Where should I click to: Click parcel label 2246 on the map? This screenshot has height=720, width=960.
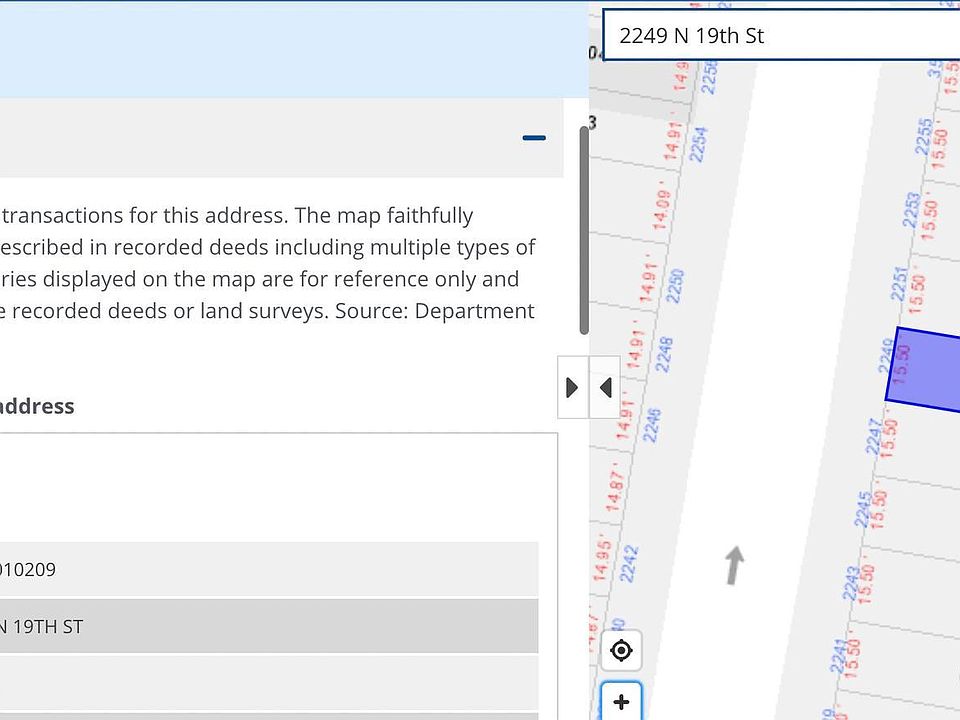(x=652, y=425)
